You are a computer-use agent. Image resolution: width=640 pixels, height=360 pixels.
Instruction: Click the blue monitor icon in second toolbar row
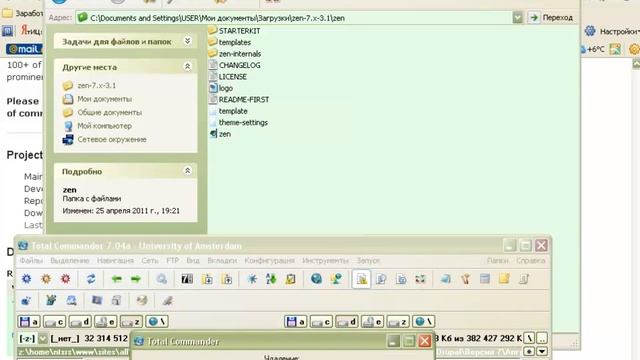[x=97, y=301]
